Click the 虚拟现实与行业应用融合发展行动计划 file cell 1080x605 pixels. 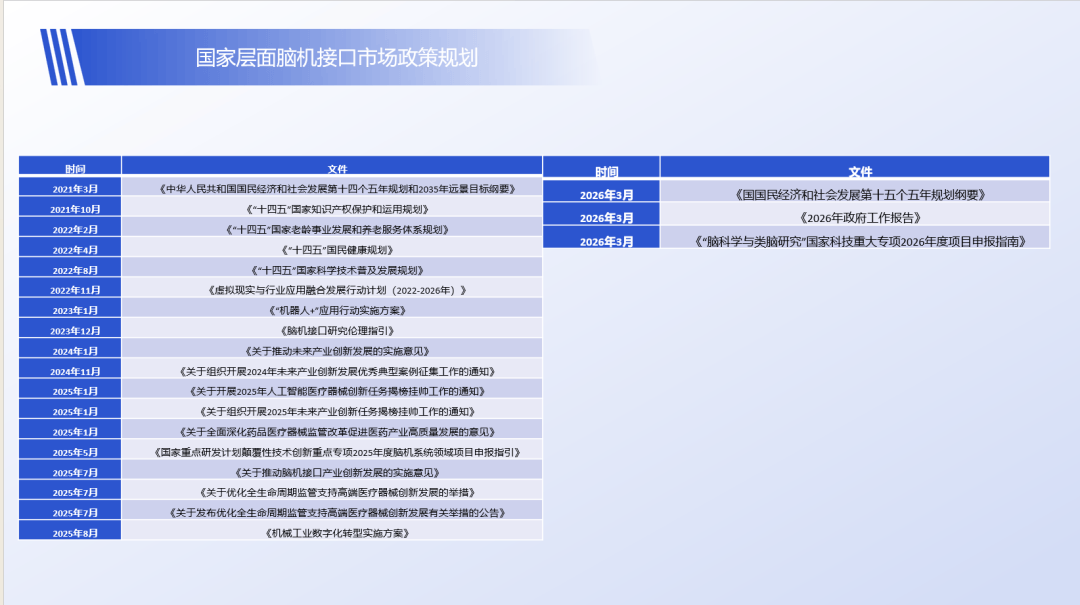click(332, 289)
